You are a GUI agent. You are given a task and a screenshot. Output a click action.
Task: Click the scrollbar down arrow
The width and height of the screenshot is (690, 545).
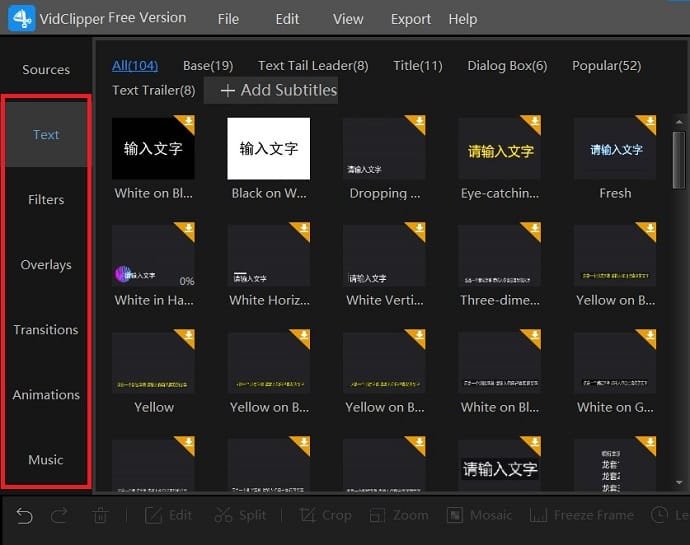coord(679,483)
